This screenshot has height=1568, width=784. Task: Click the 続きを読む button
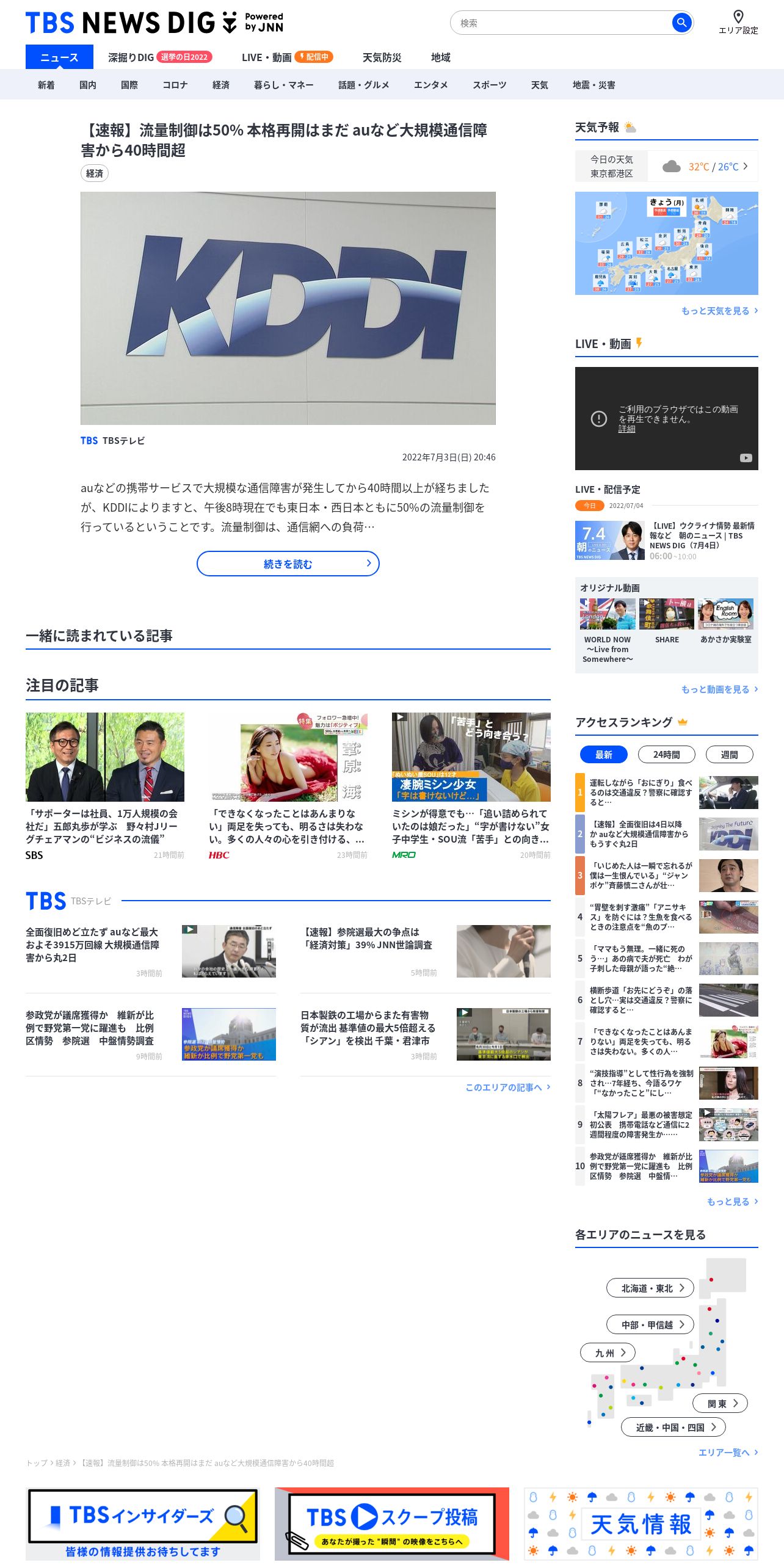coord(288,564)
